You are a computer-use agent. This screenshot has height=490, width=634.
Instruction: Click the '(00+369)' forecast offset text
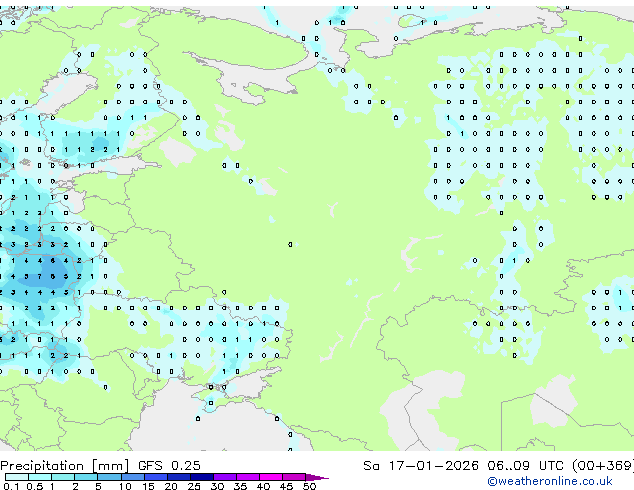pyautogui.click(x=603, y=466)
